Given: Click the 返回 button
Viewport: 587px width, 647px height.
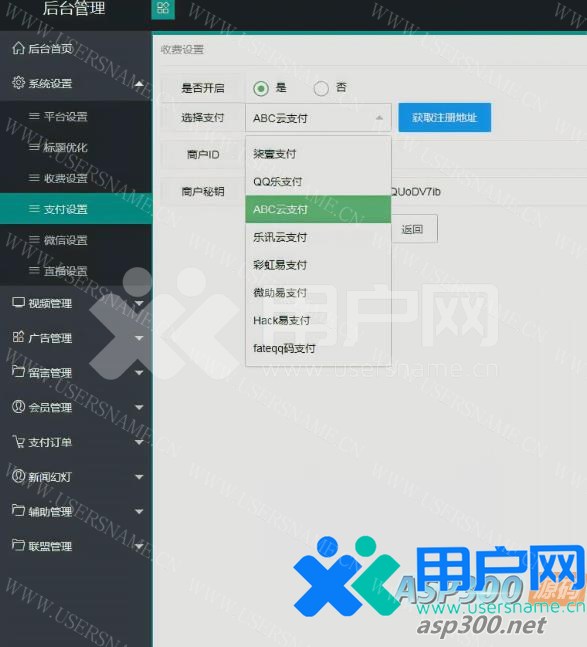Looking at the screenshot, I should point(413,229).
